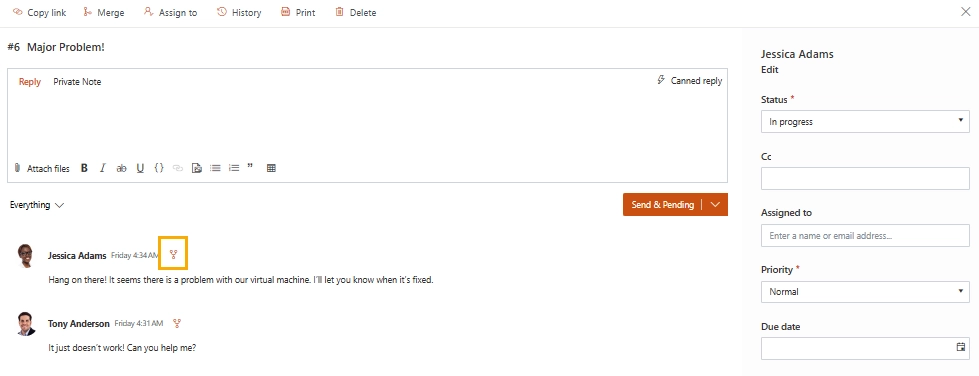This screenshot has height=376, width=979.
Task: Click the Edit link under Jessica Adams
Action: point(769,70)
